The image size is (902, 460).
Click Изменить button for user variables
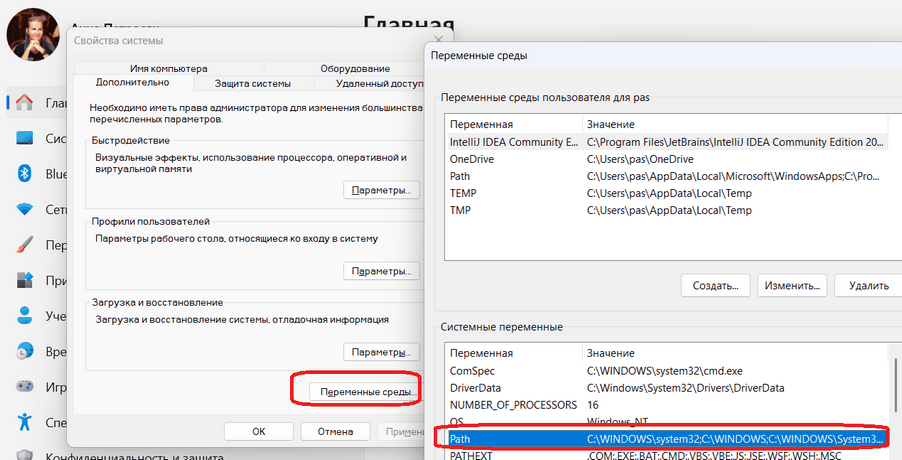[x=793, y=285]
